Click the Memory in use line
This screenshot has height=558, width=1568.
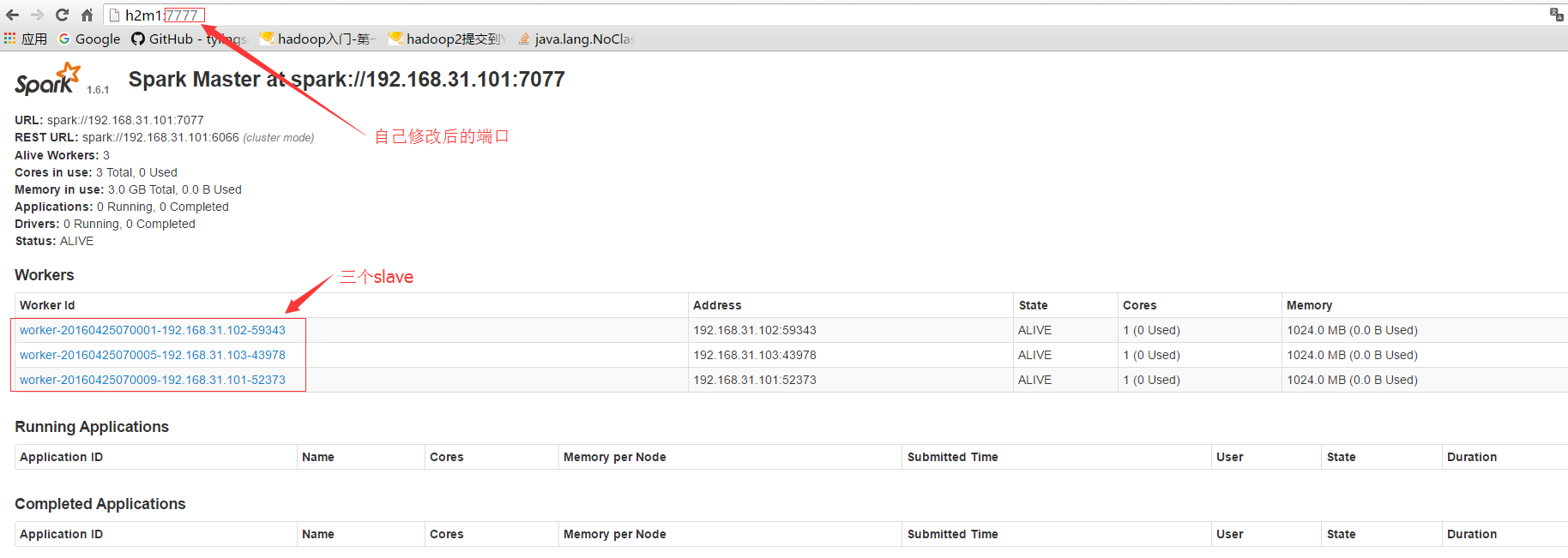pyautogui.click(x=128, y=189)
